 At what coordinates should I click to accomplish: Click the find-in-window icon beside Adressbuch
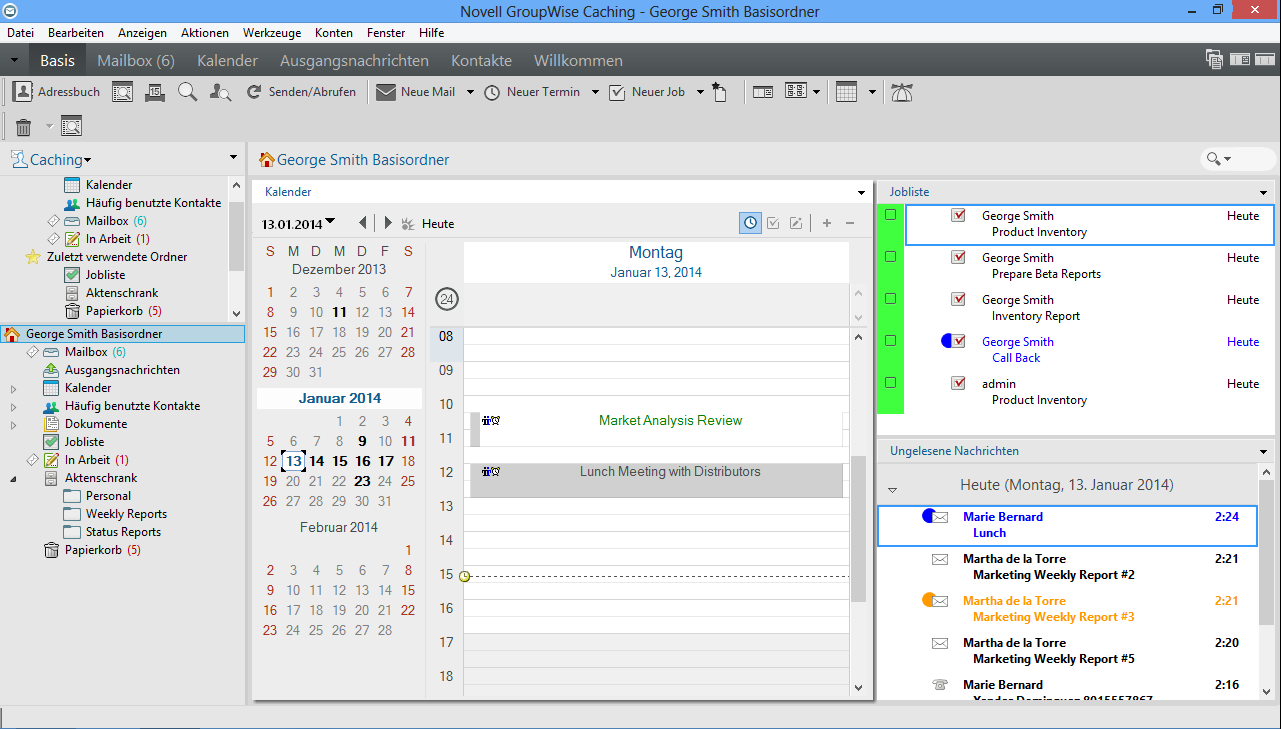point(122,92)
